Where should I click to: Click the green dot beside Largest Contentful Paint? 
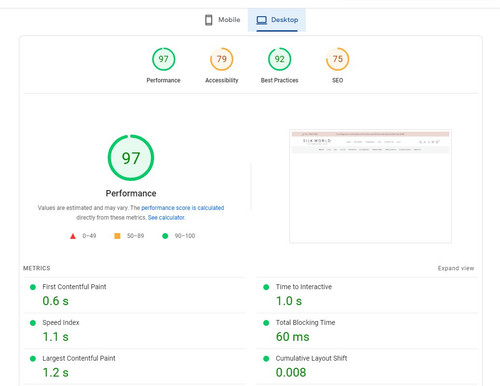pos(33,359)
